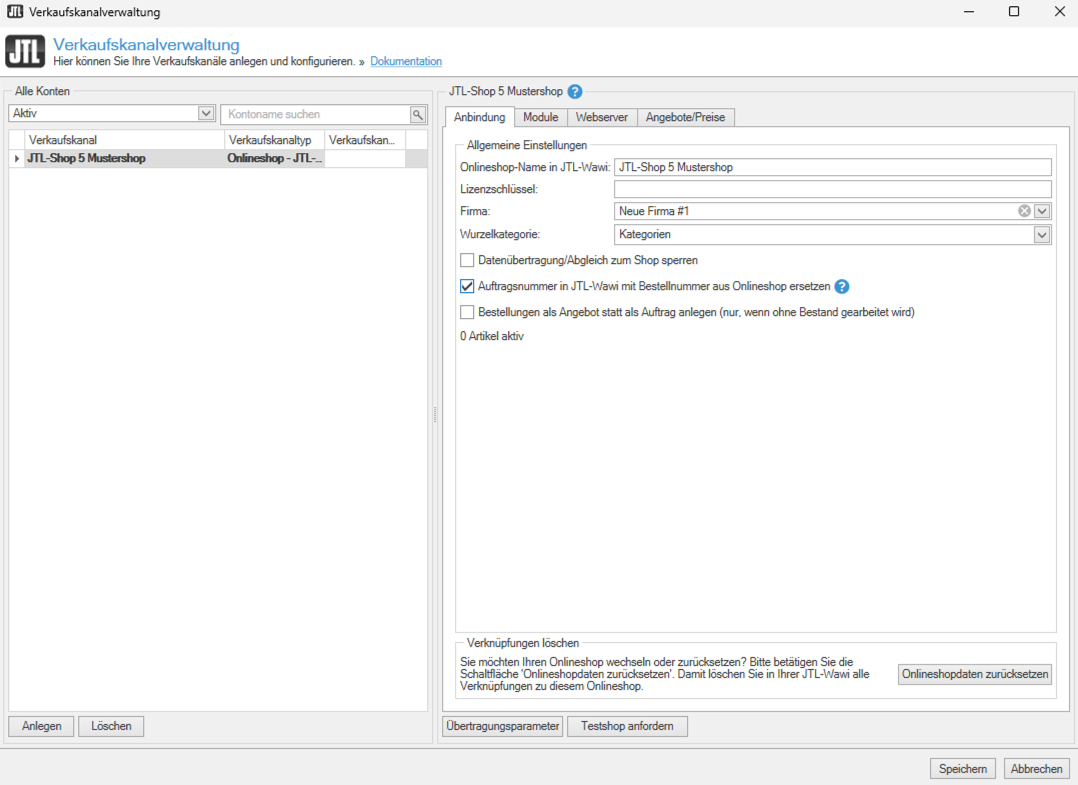Select the JTL-Shop 5 Mustershop row
The width and height of the screenshot is (1078, 785).
click(x=218, y=159)
